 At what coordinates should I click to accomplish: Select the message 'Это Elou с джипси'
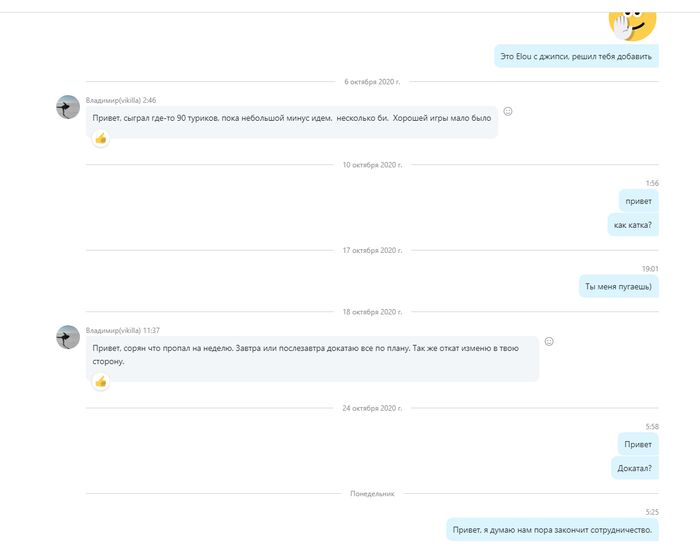tap(576, 57)
